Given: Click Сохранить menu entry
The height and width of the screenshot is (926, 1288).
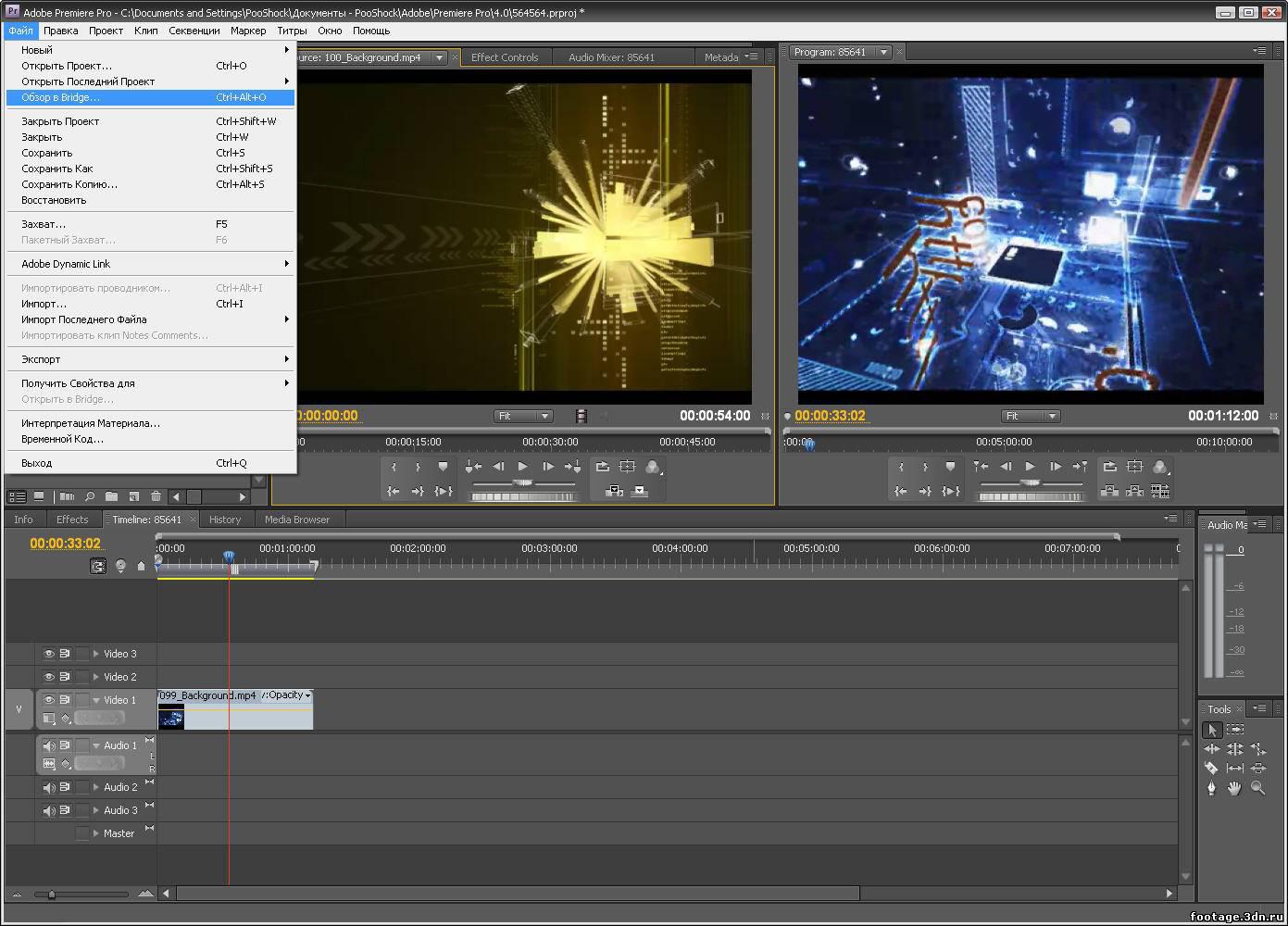Looking at the screenshot, I should 150,153.
